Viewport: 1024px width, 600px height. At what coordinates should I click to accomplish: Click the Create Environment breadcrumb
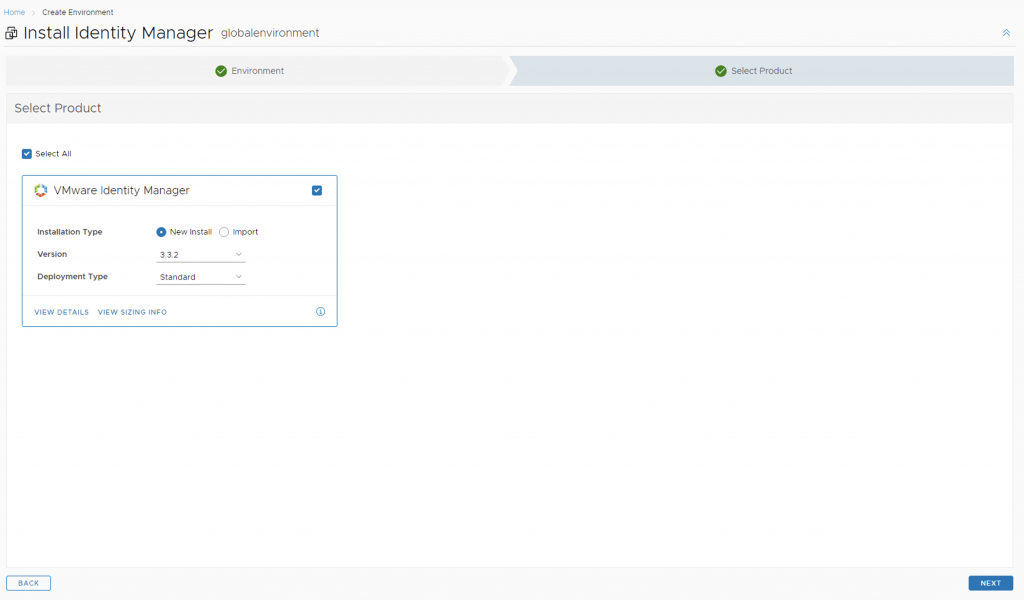point(77,12)
